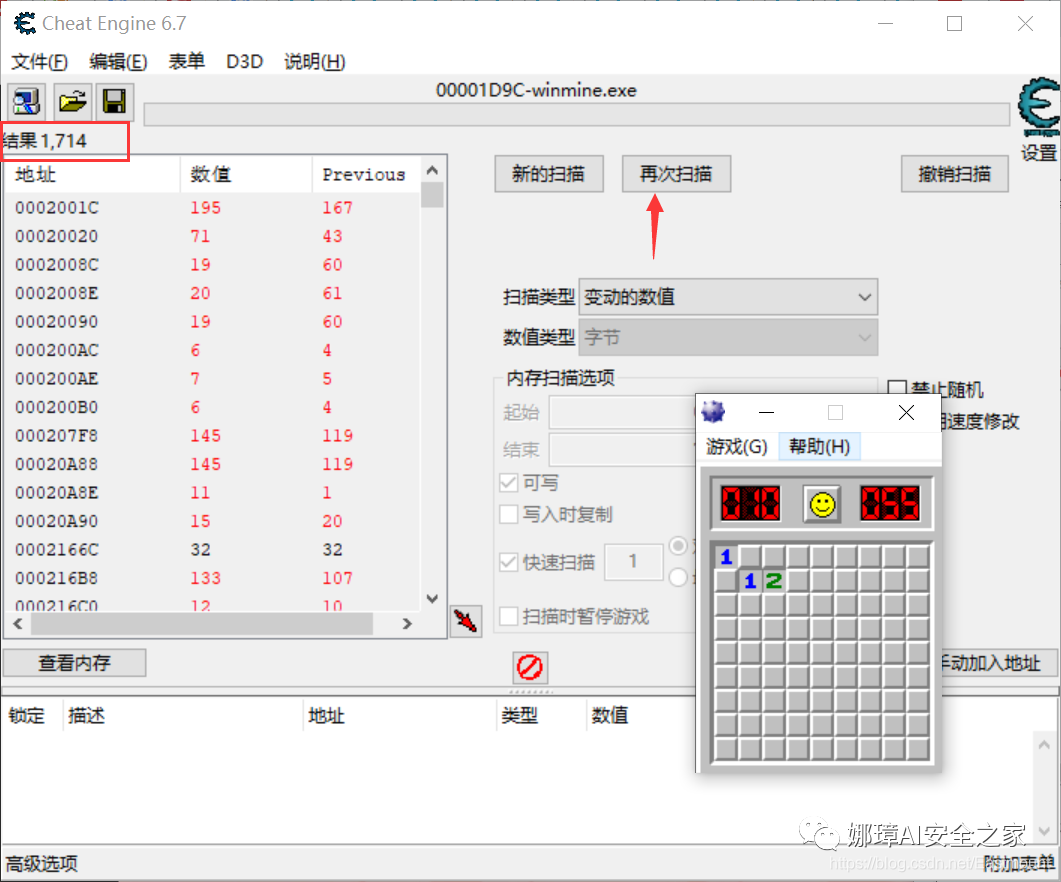Click the Minesweeper mine window icon

713,412
